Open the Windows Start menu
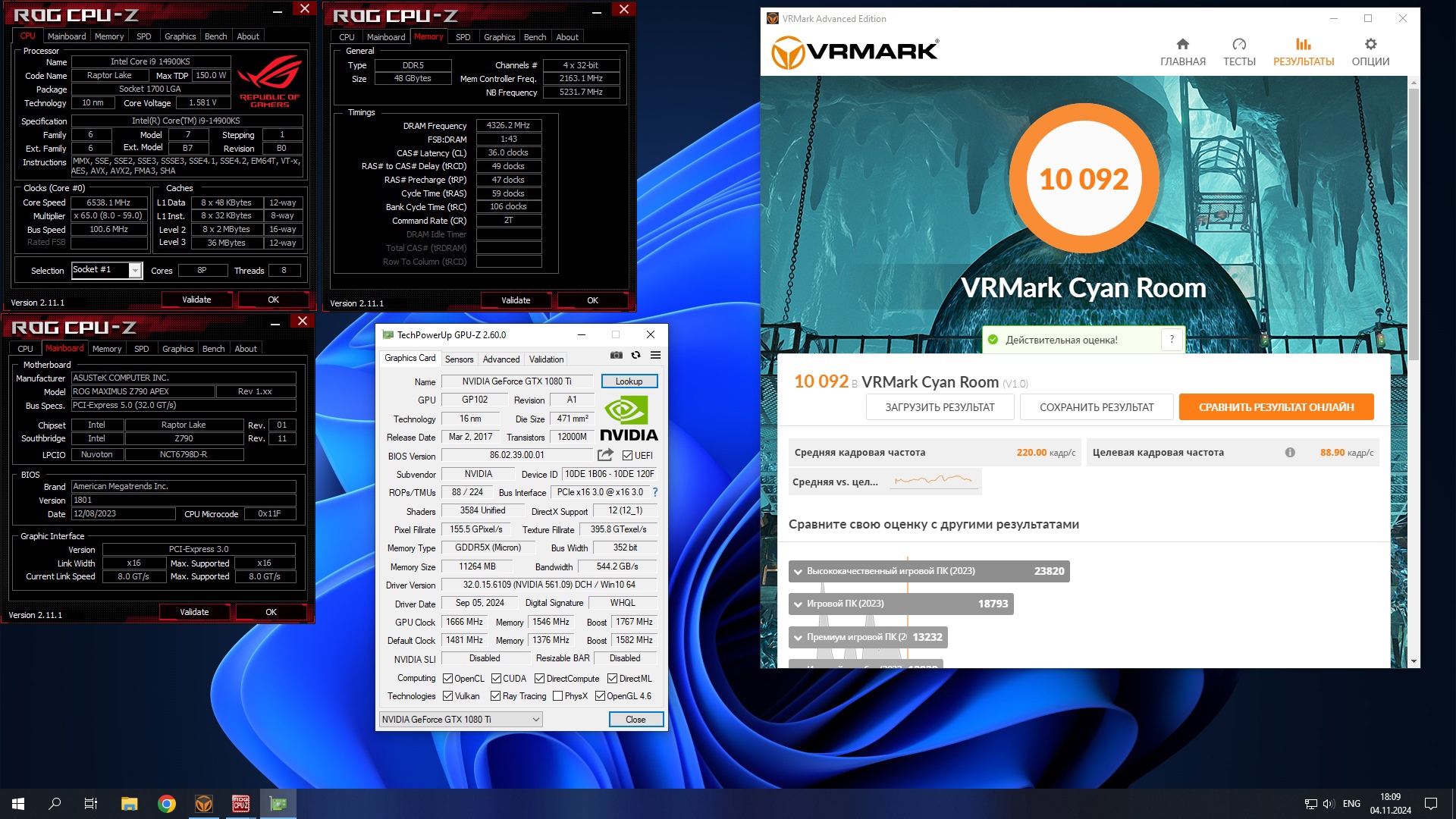This screenshot has width=1456, height=819. click(x=18, y=804)
